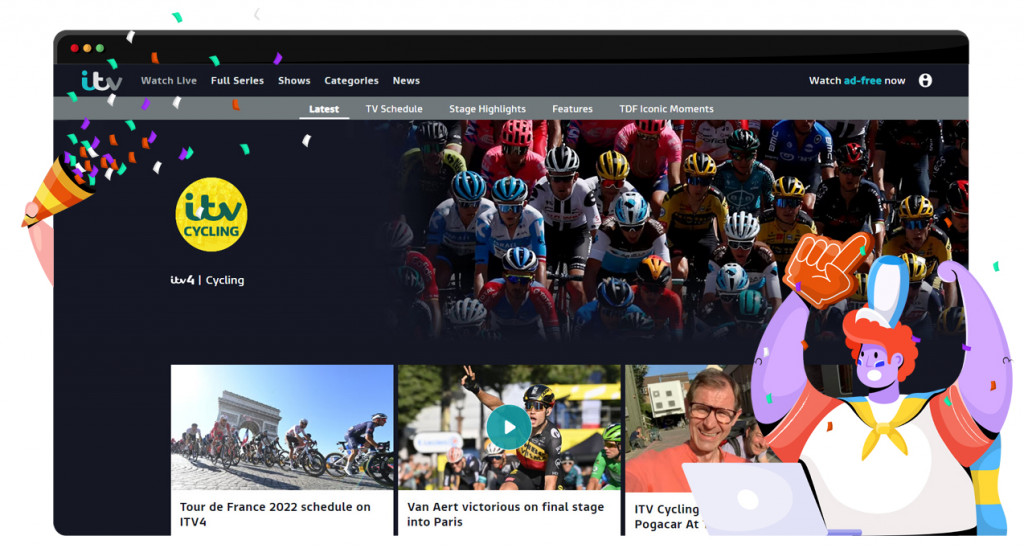Play the Van Aert final stage video
This screenshot has width=1024, height=548.
click(509, 427)
